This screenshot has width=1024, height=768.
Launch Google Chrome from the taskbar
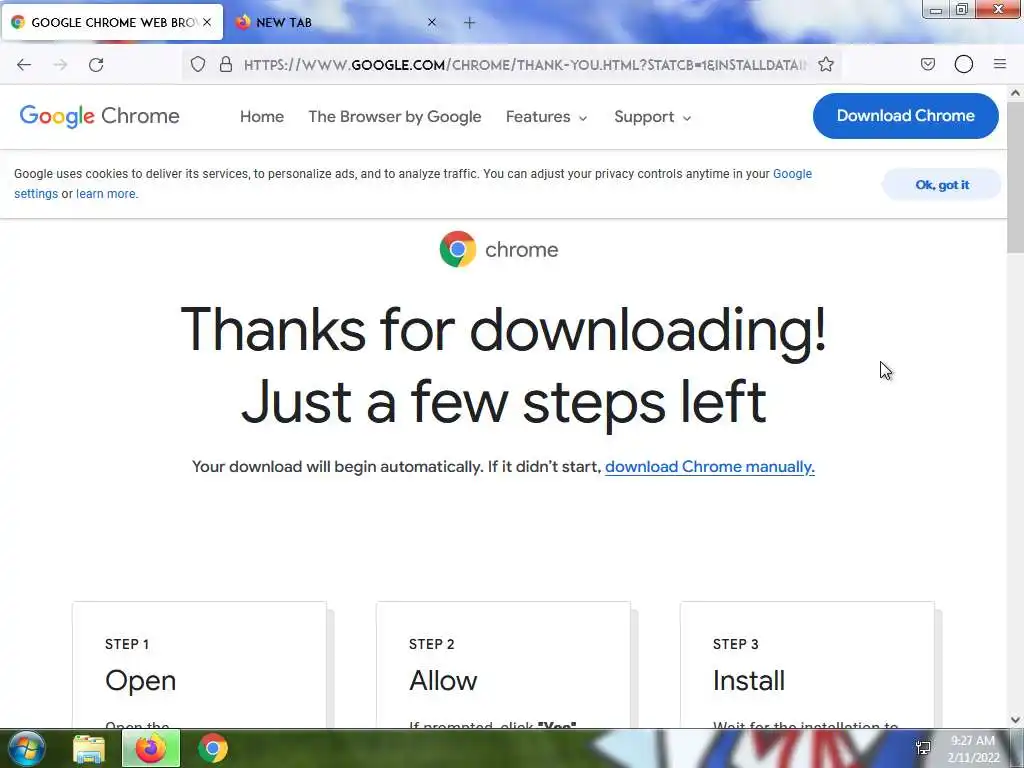(x=213, y=748)
